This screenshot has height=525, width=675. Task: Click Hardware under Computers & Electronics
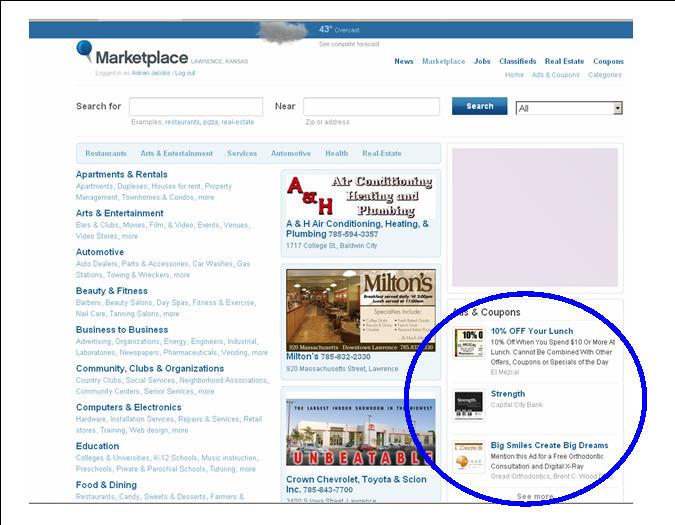click(90, 419)
